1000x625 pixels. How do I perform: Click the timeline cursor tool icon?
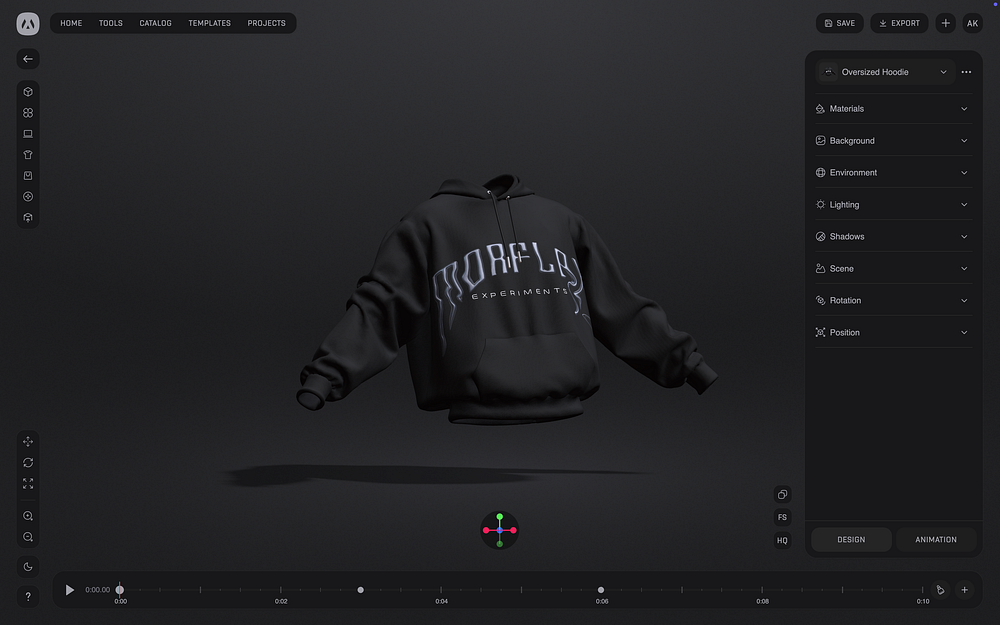(x=940, y=590)
